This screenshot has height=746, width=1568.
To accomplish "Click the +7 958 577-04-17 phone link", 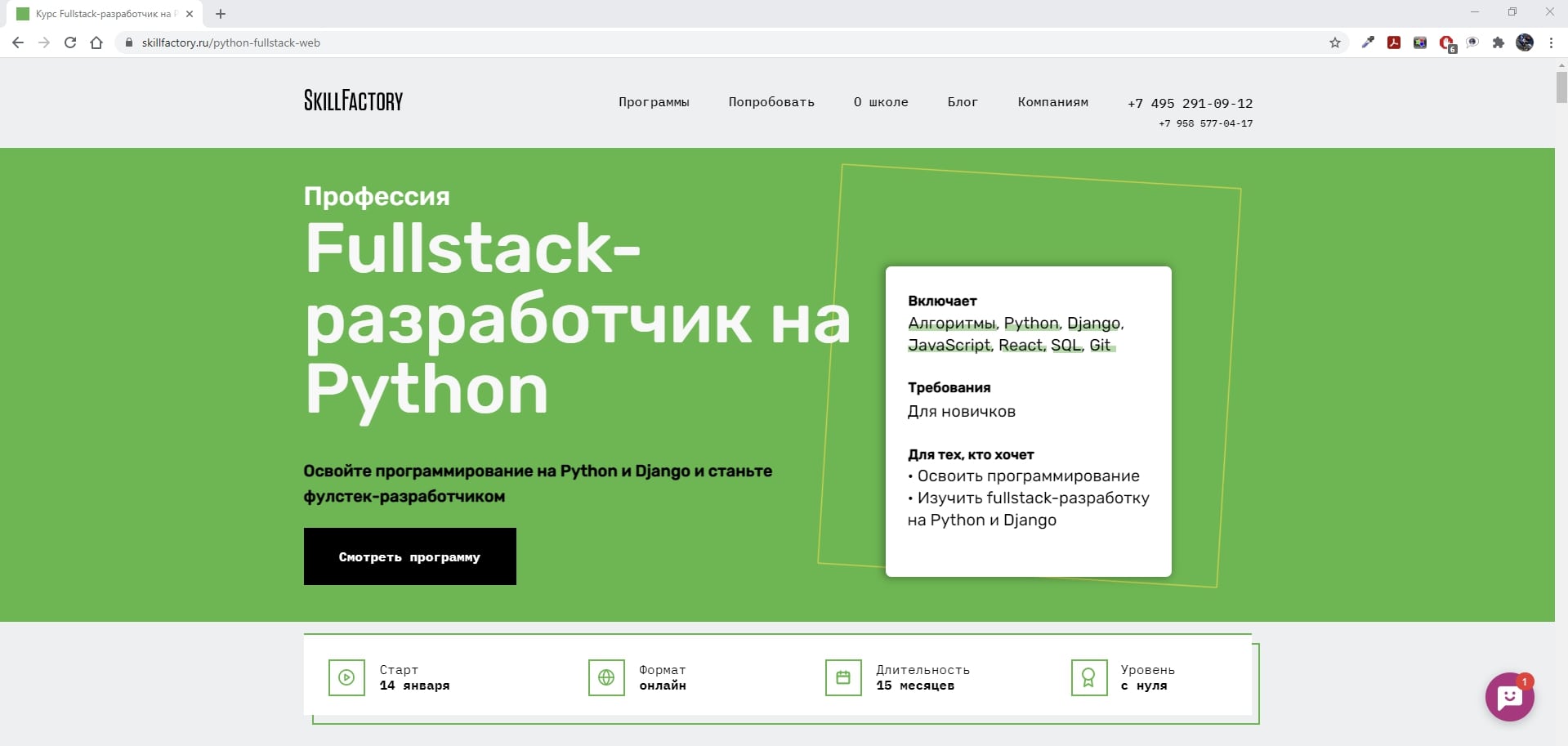I will point(1205,123).
